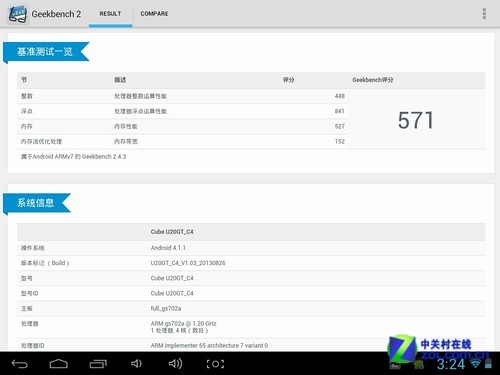Tap the Cube U20GT_C4 table header
The image size is (500, 375).
[x=172, y=232]
